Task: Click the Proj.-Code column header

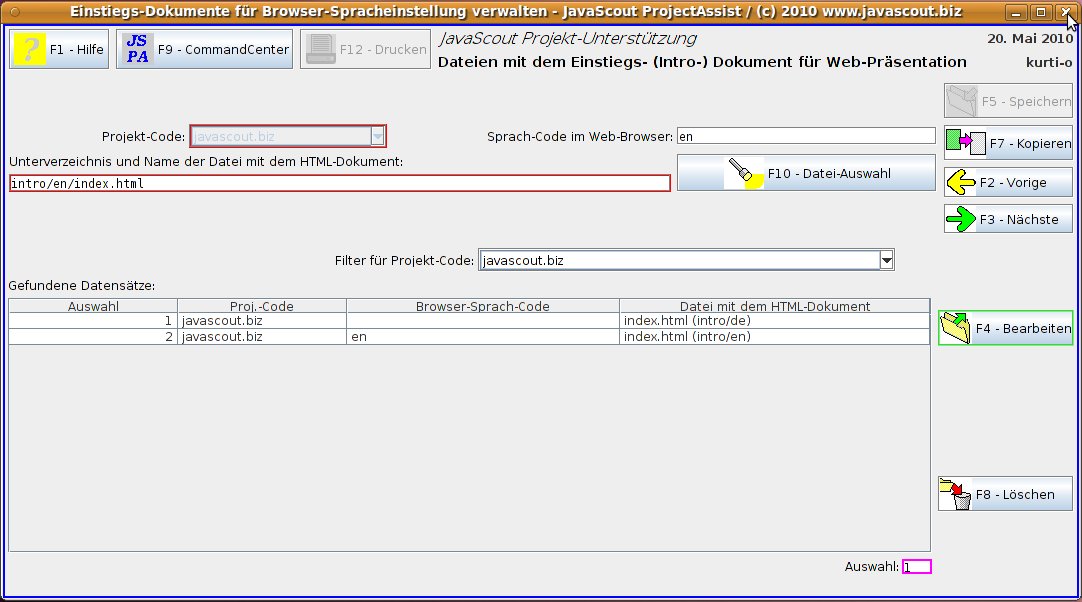Action: pyautogui.click(x=262, y=306)
